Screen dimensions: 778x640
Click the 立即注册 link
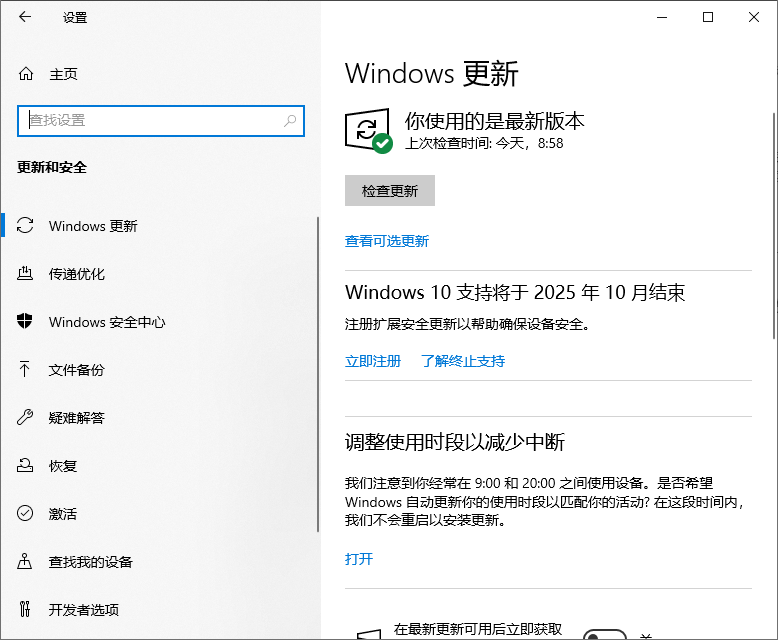pyautogui.click(x=372, y=361)
